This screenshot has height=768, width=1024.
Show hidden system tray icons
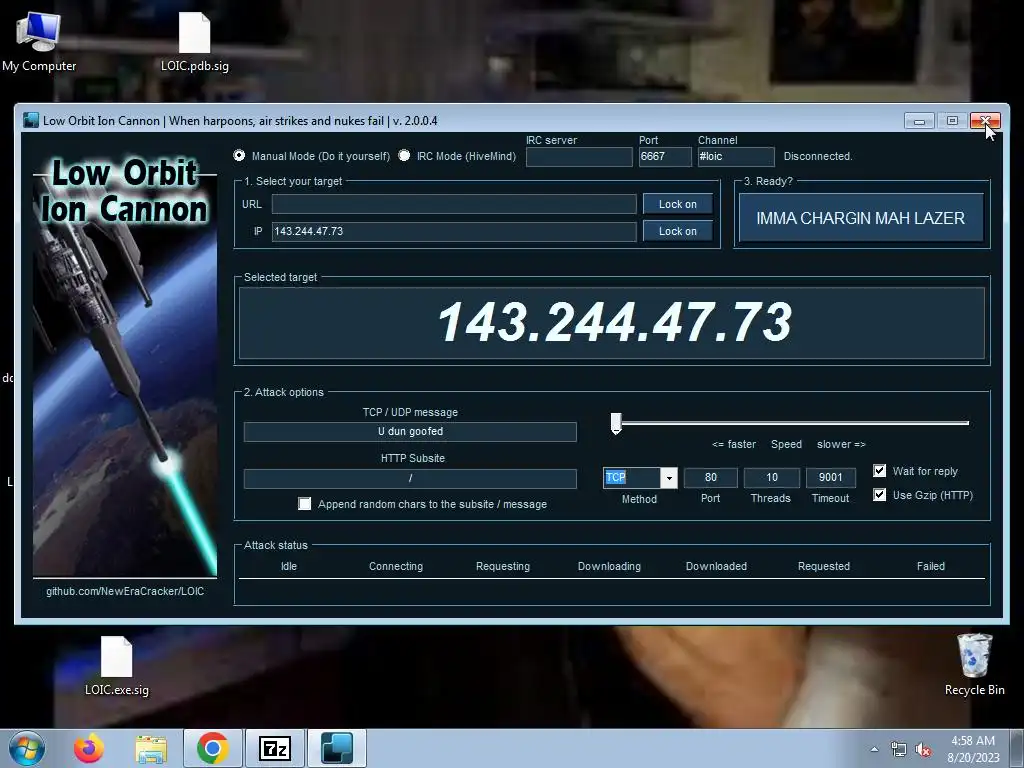[x=874, y=749]
